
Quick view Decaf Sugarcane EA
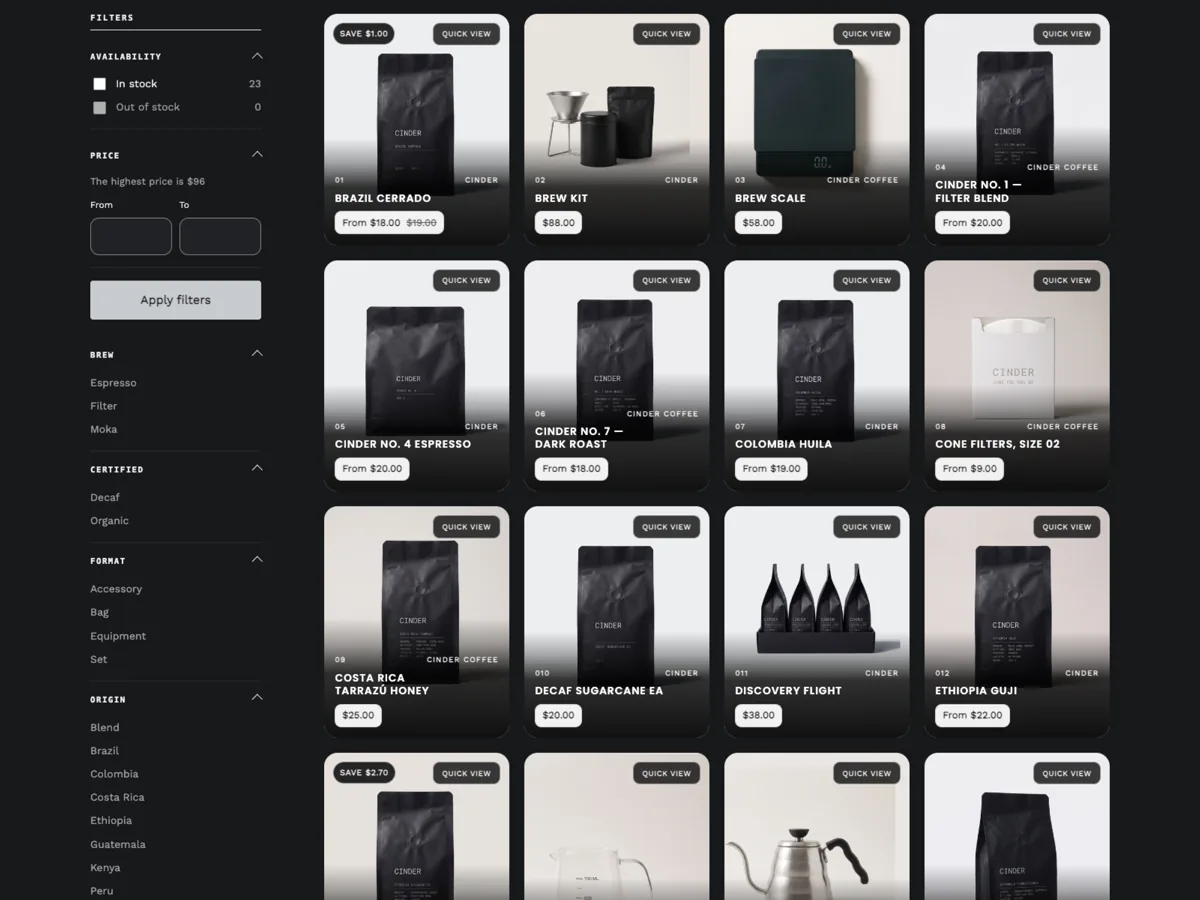pos(666,527)
